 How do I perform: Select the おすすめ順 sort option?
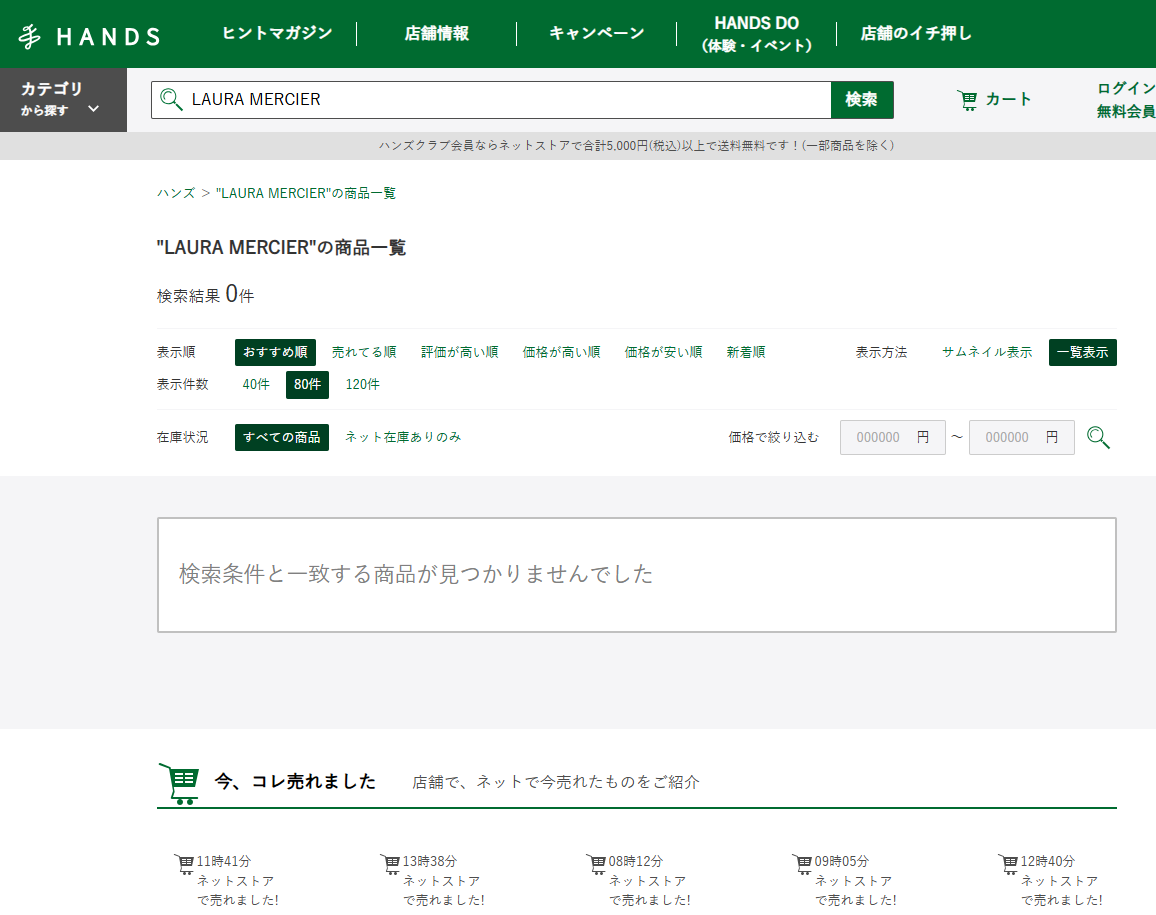(275, 352)
